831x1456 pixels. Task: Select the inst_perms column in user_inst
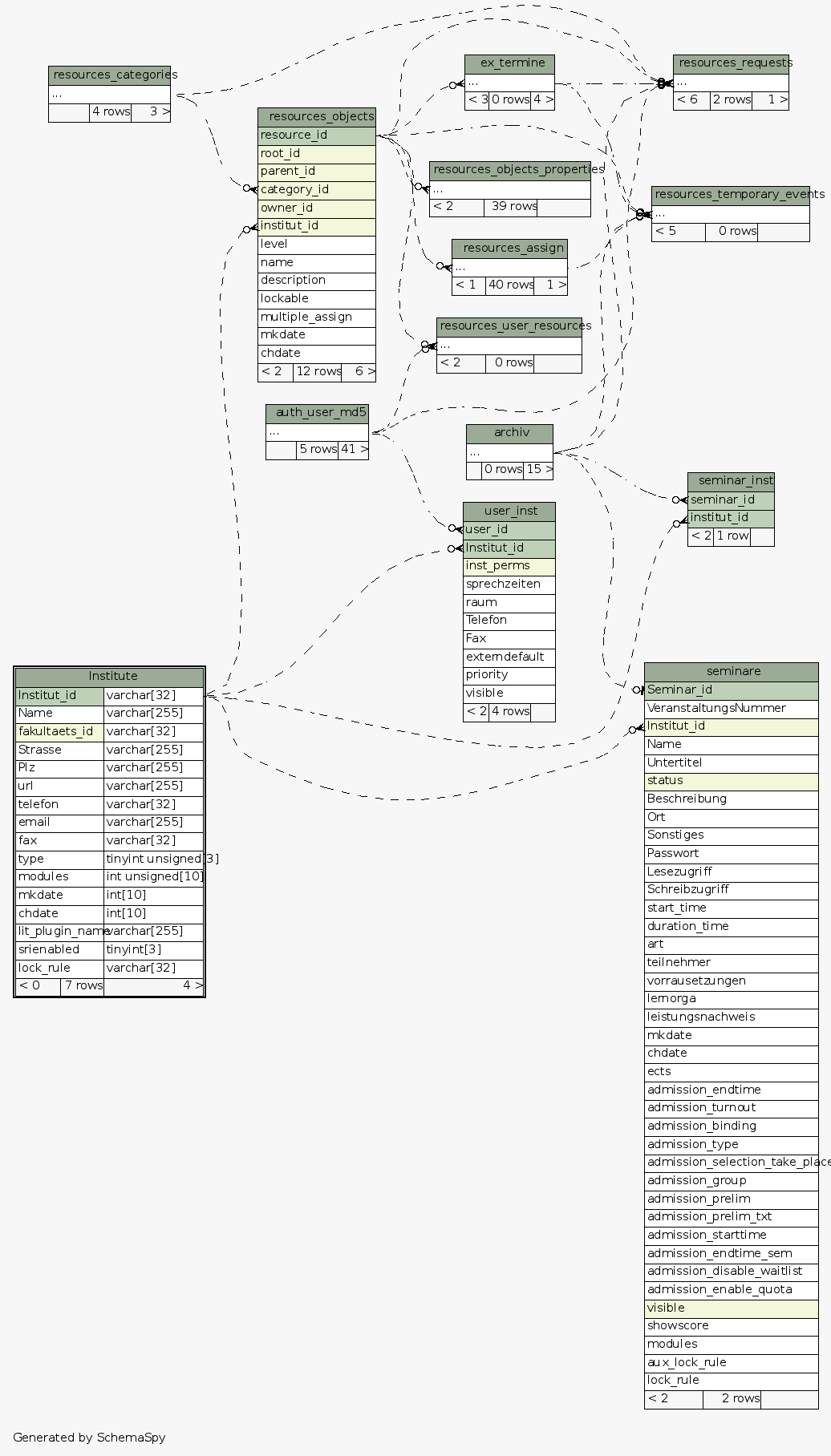[x=509, y=566]
